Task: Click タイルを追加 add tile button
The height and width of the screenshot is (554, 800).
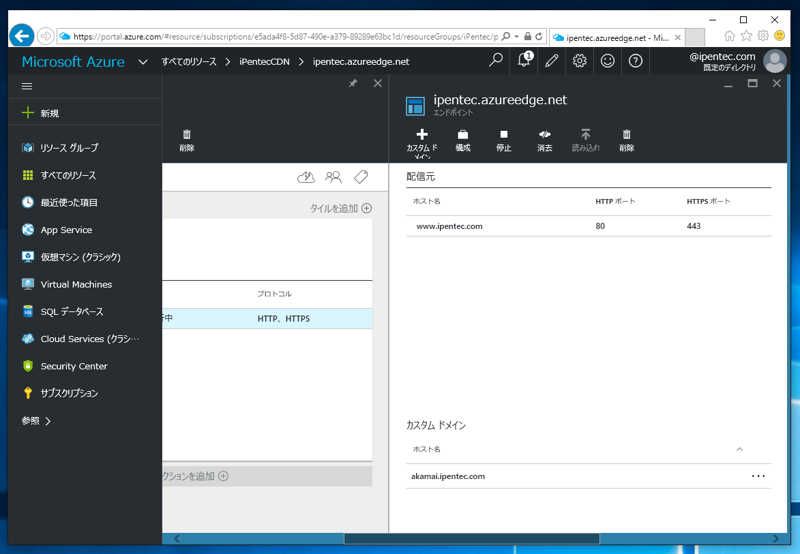Action: point(341,208)
